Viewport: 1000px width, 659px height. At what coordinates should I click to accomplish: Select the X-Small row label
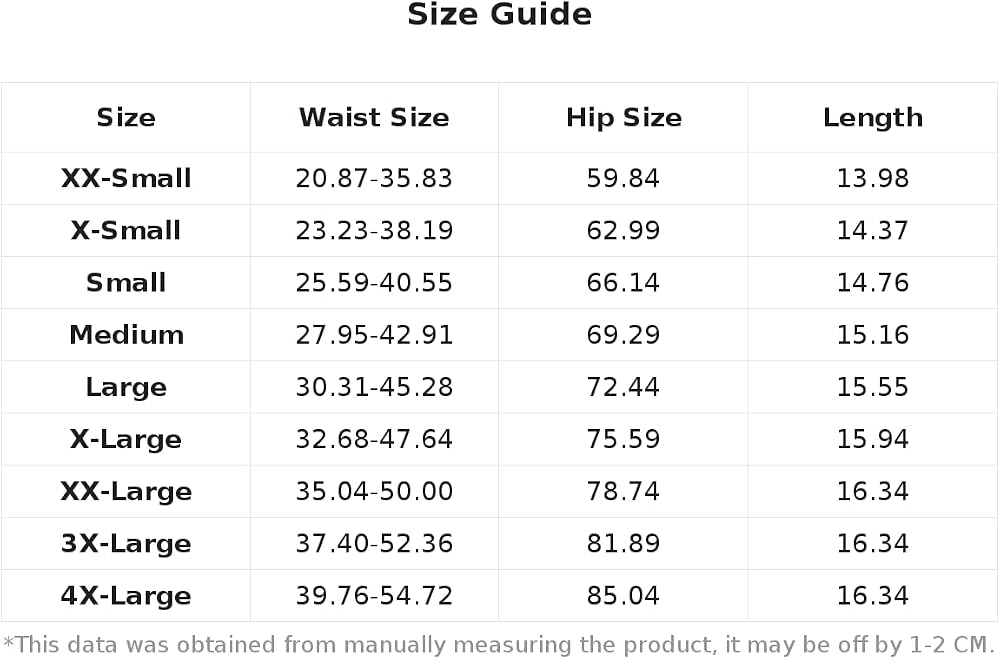[126, 230]
